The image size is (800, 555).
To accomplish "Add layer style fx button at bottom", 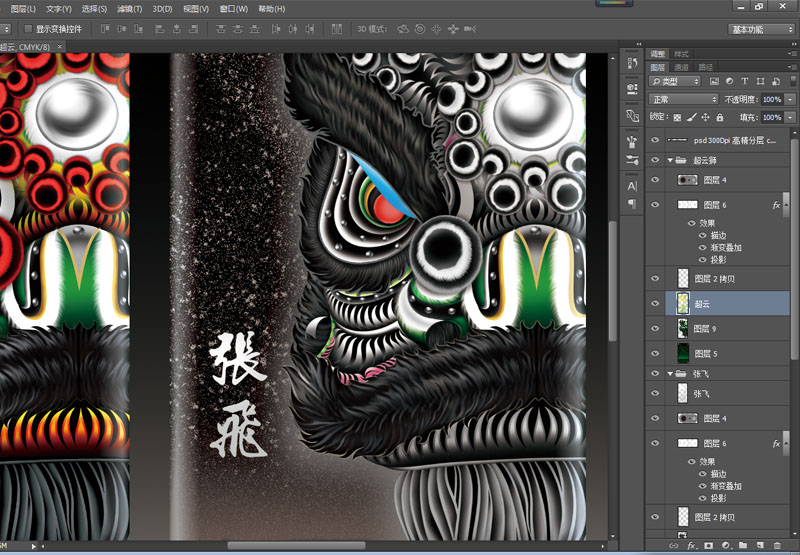I will (691, 546).
